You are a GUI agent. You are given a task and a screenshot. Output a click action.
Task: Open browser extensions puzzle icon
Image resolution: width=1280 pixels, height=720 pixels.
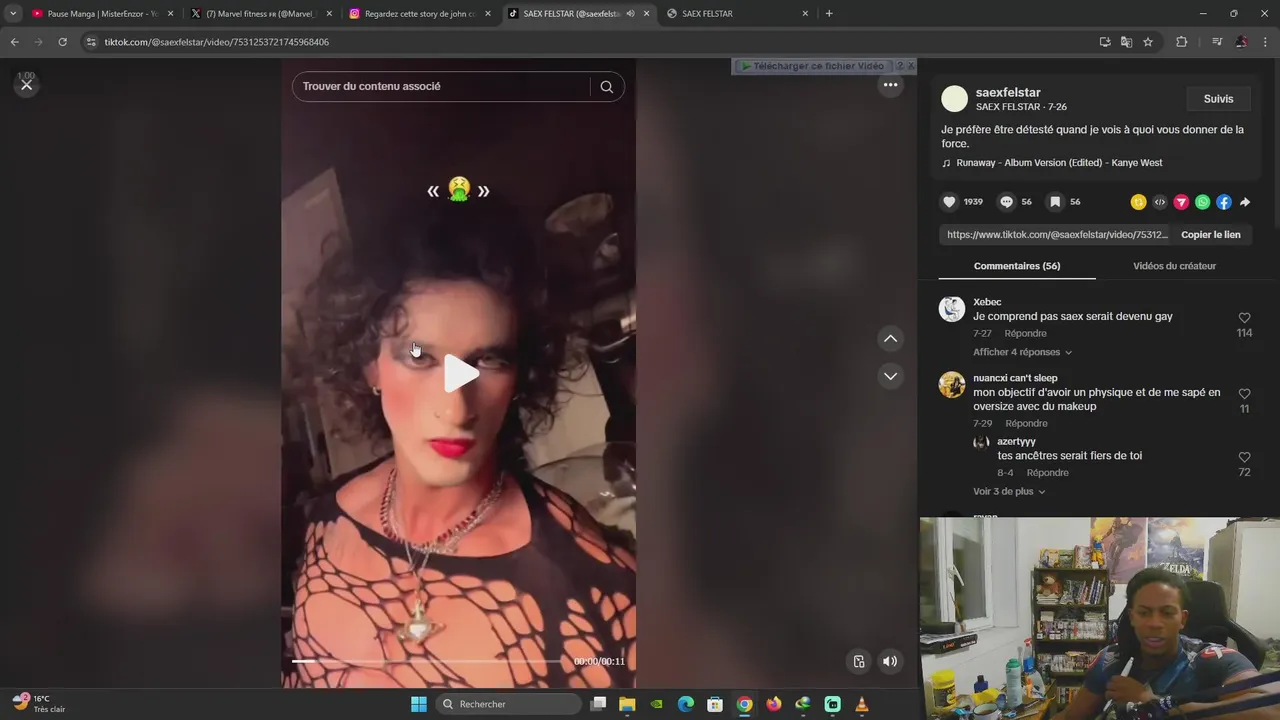click(x=1181, y=42)
